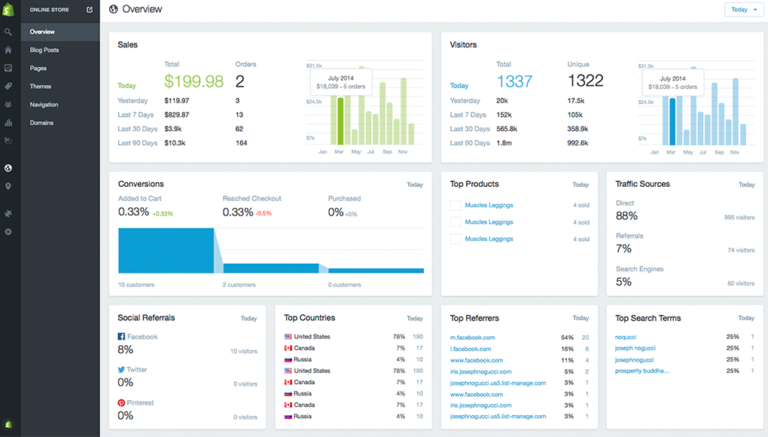The height and width of the screenshot is (437, 768).
Task: Click the Pinterest icon in Social Referrals
Action: tap(121, 402)
